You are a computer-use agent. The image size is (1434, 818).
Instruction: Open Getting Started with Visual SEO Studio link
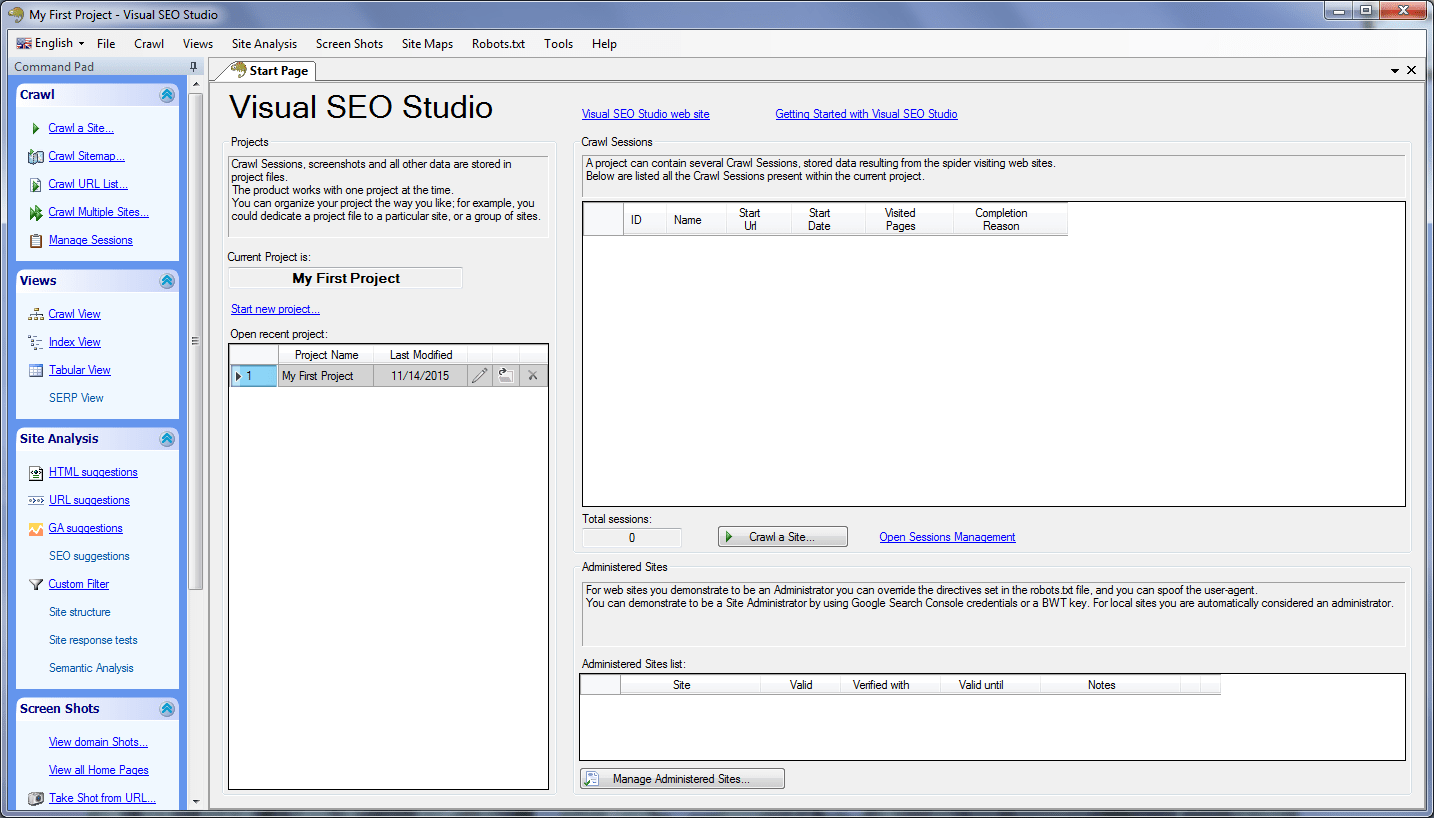click(866, 114)
